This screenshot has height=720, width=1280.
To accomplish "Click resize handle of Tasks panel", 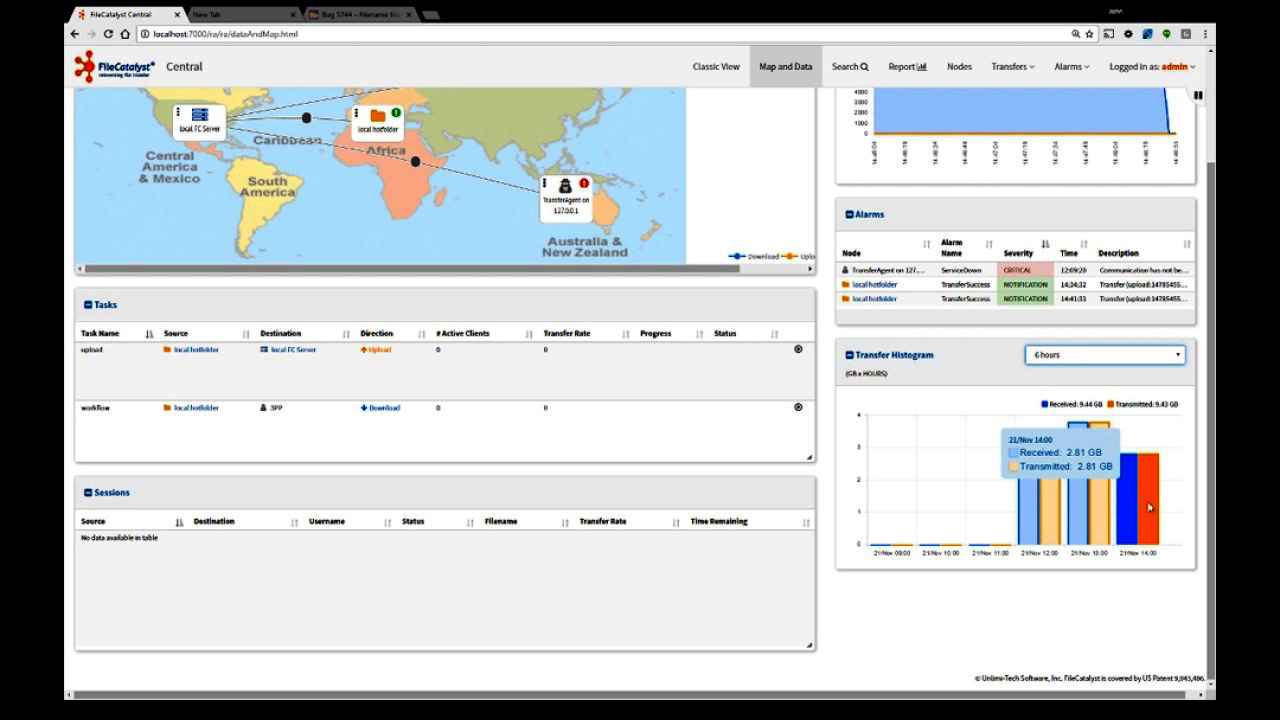I will click(809, 457).
